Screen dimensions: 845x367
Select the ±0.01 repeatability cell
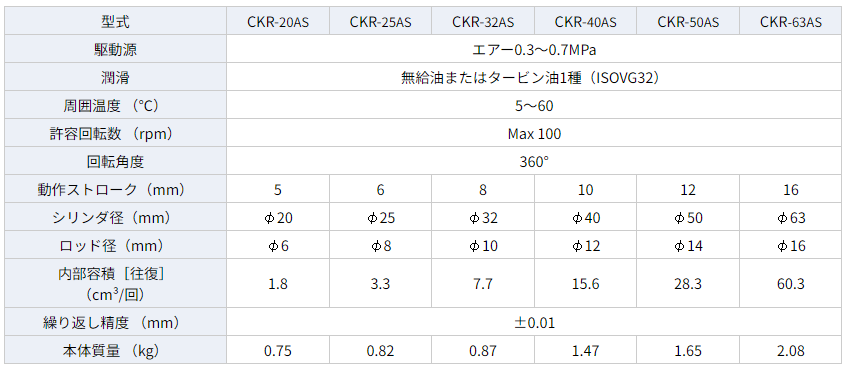pyautogui.click(x=534, y=323)
